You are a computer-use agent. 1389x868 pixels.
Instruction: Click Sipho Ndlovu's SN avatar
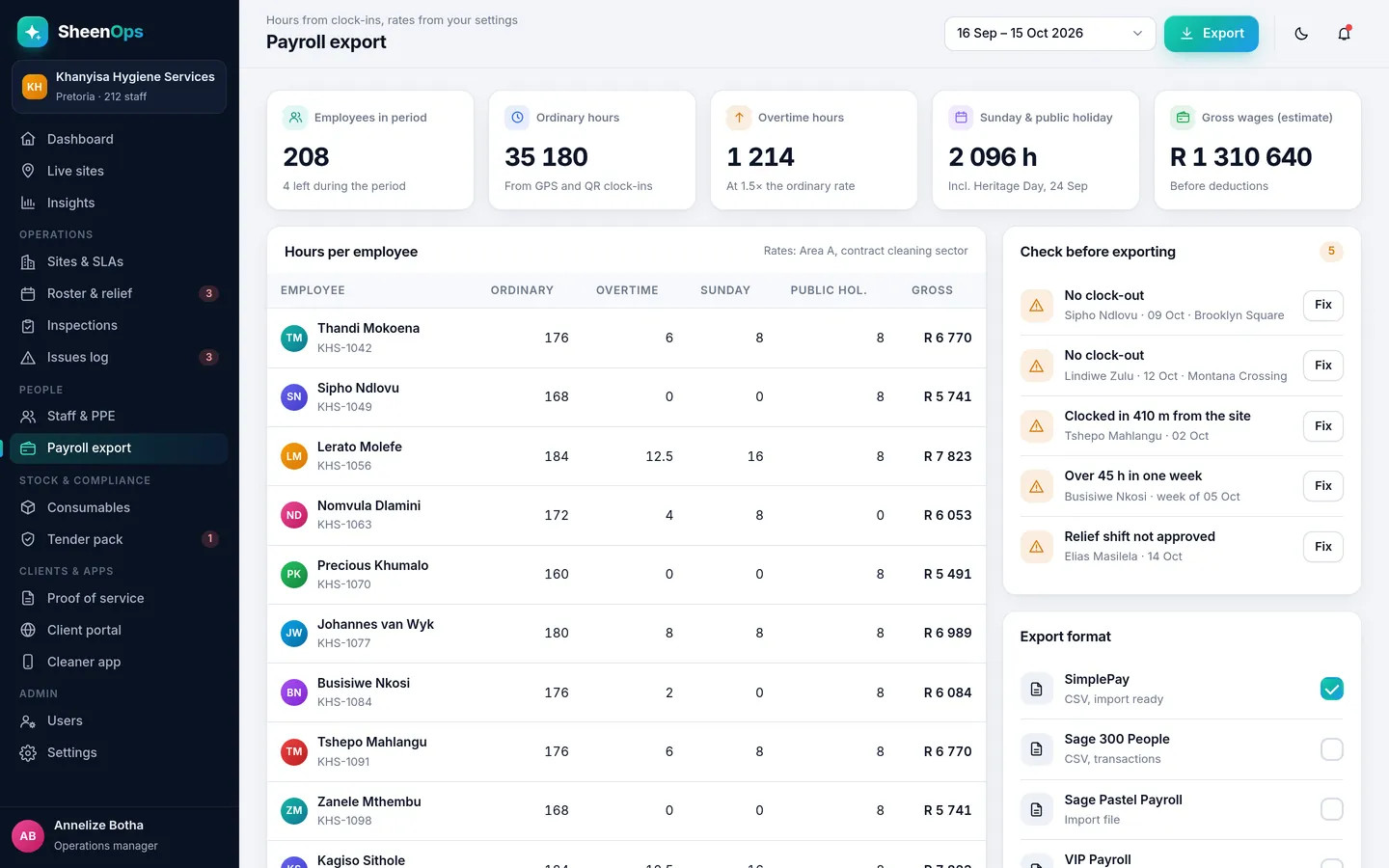(x=294, y=396)
